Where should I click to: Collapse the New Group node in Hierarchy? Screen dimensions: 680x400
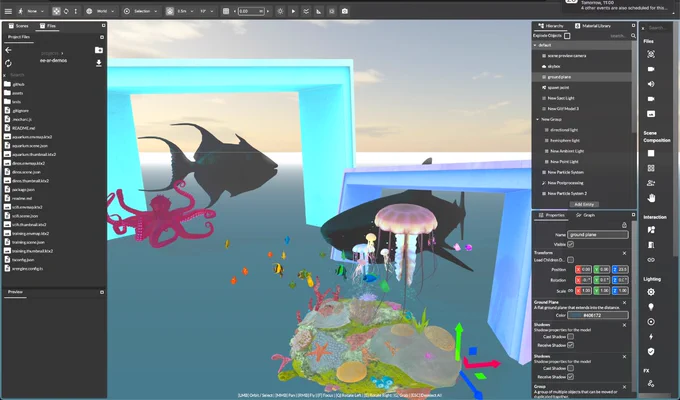pyautogui.click(x=538, y=119)
